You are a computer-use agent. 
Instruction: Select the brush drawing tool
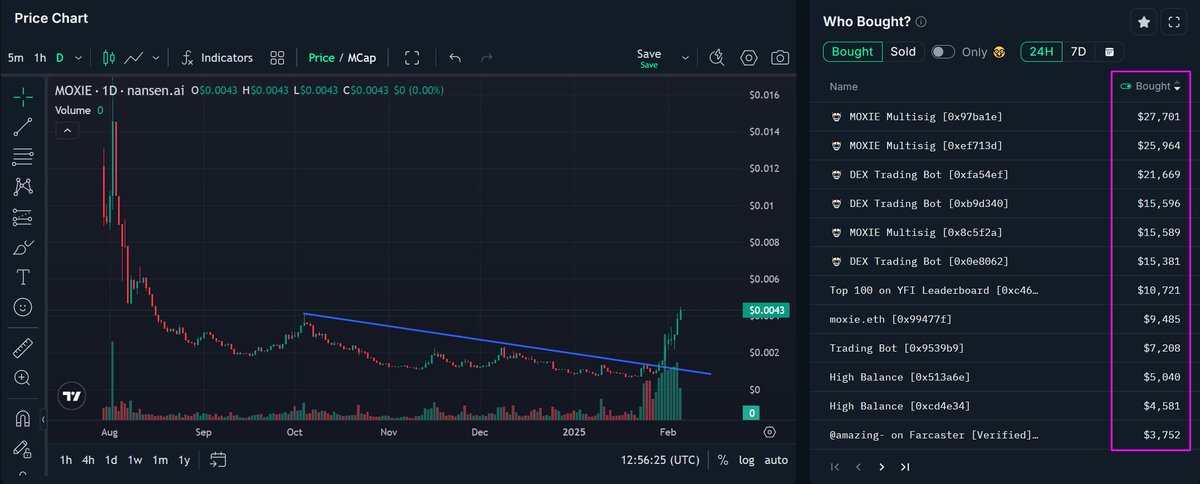22,247
